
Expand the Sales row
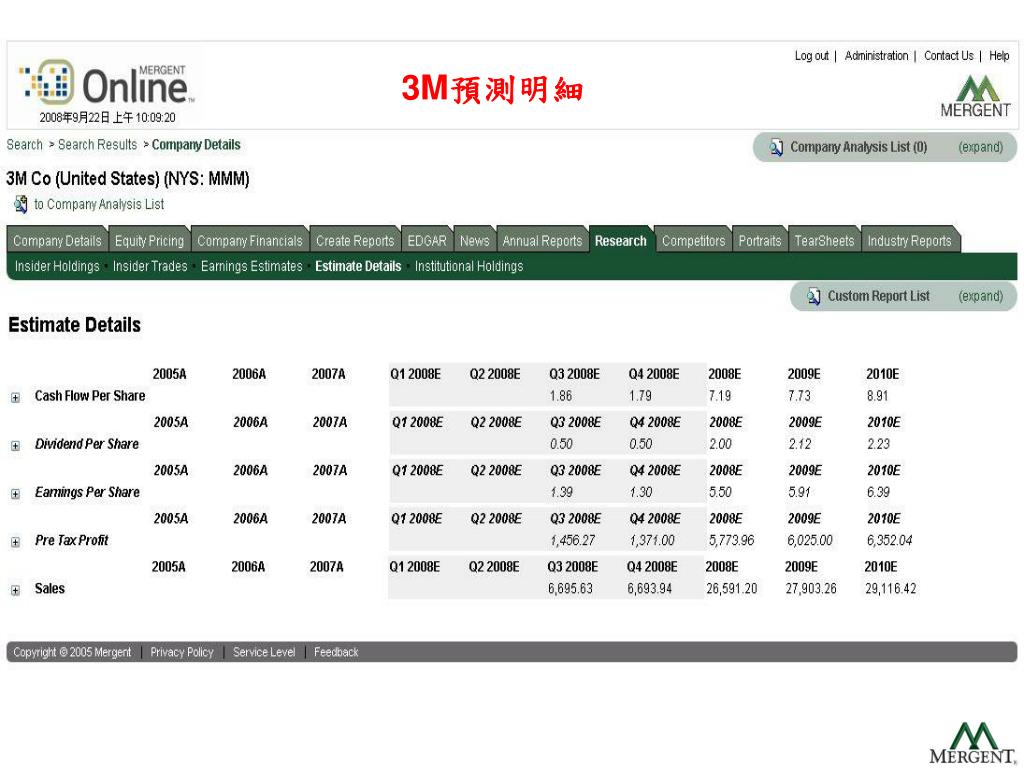[x=16, y=590]
